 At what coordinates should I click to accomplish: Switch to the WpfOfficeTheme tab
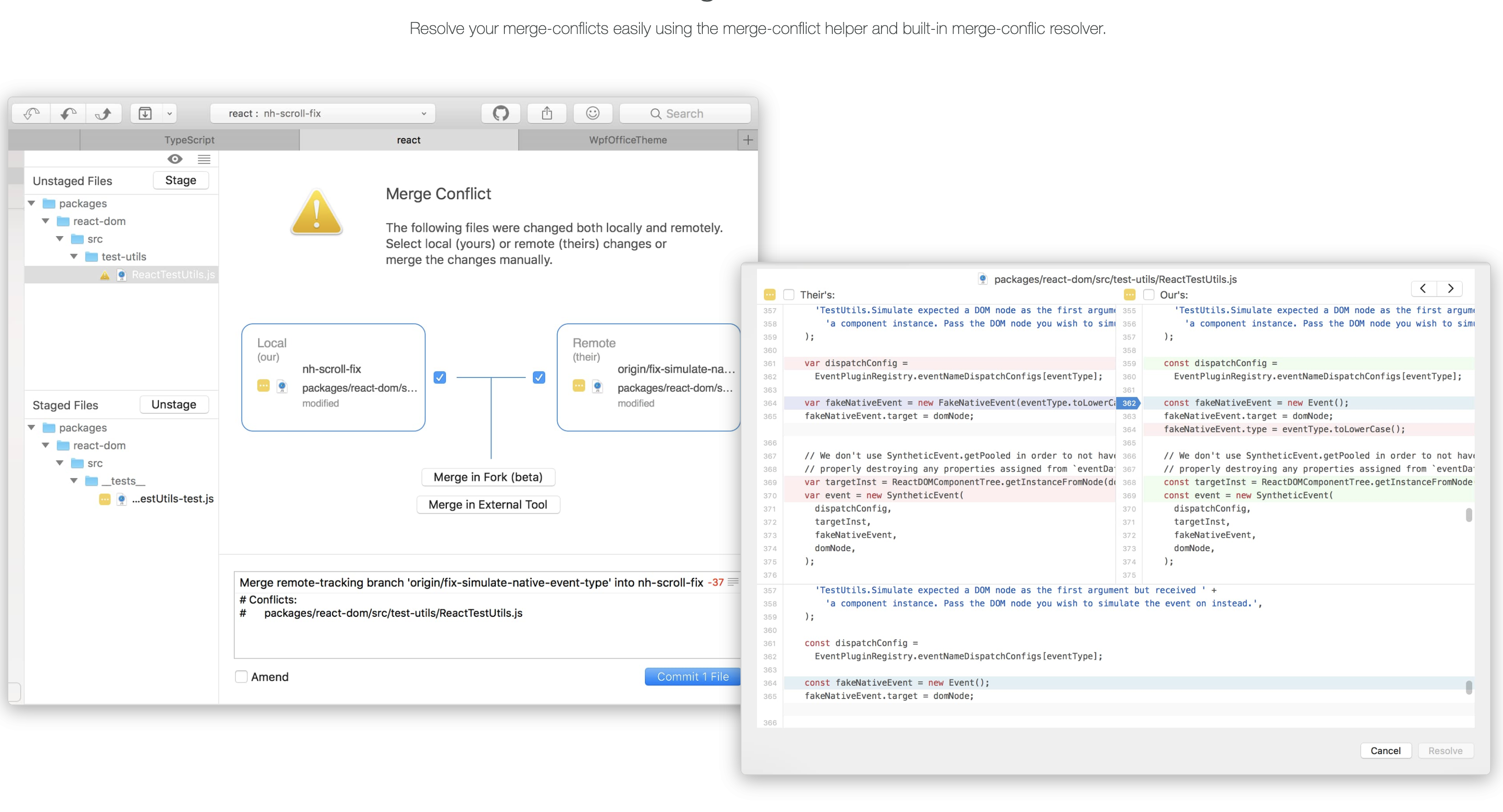coord(628,140)
